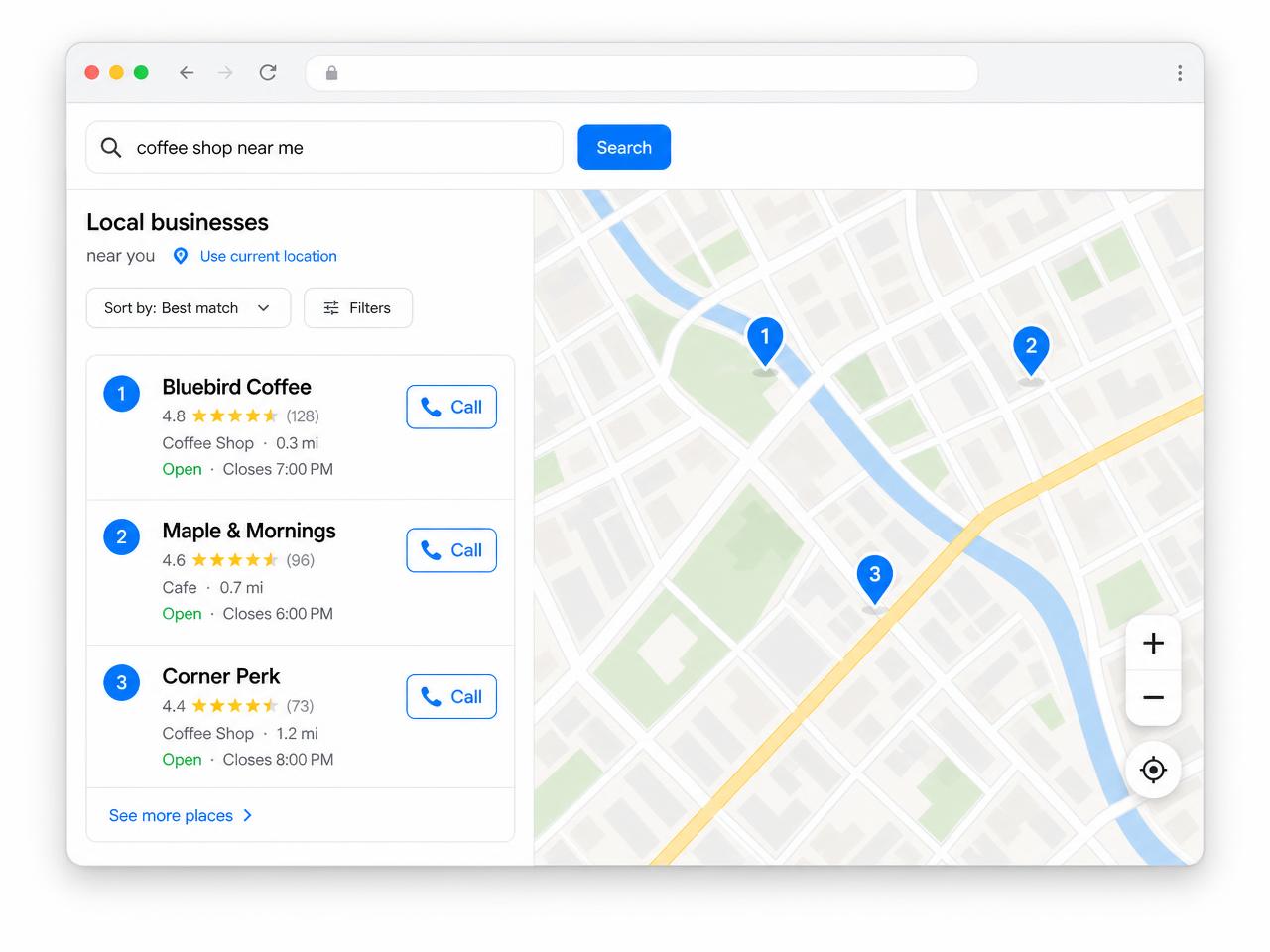Click the Closes 7:00 PM text

click(278, 469)
